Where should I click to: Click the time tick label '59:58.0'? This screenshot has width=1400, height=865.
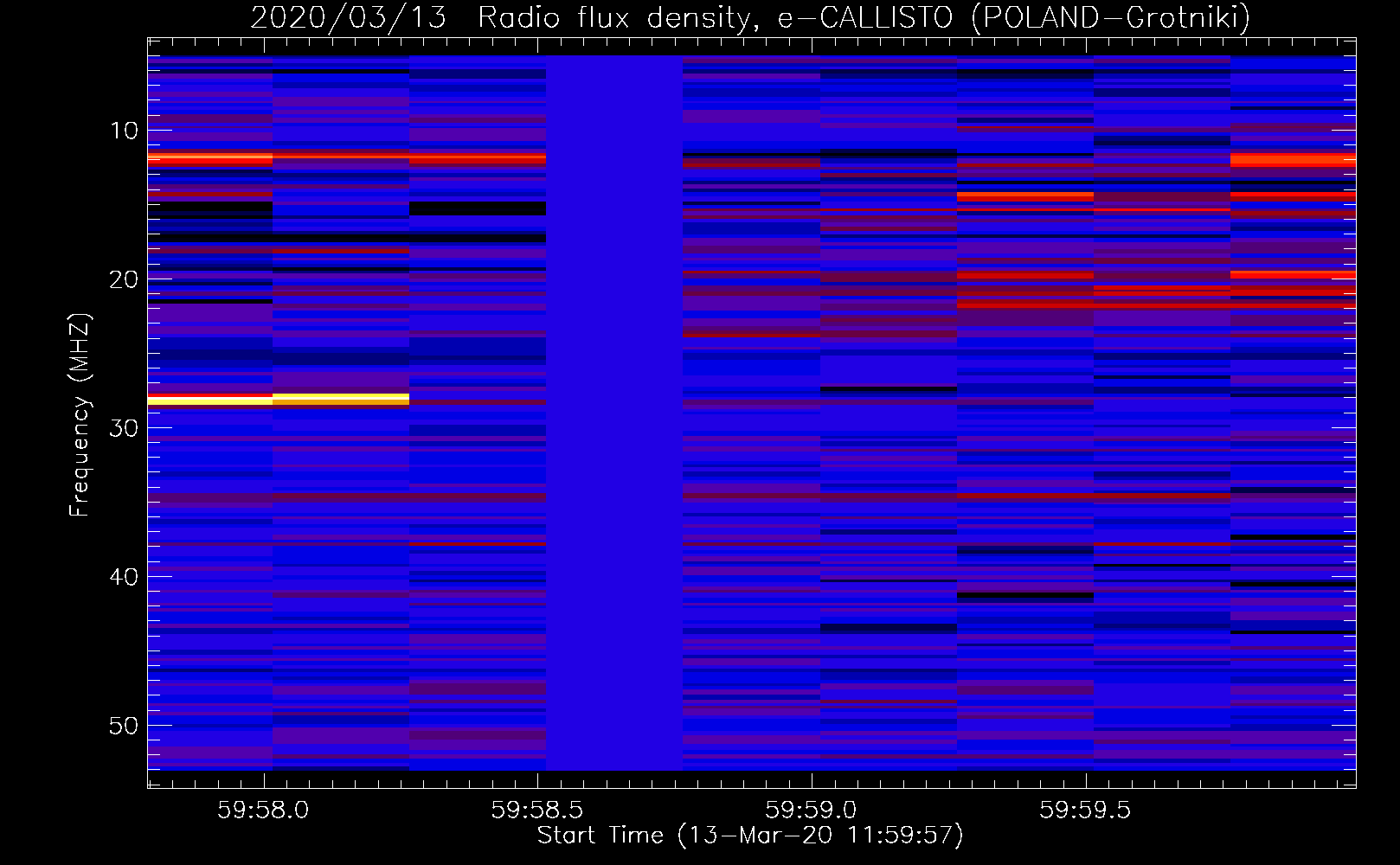(x=263, y=811)
